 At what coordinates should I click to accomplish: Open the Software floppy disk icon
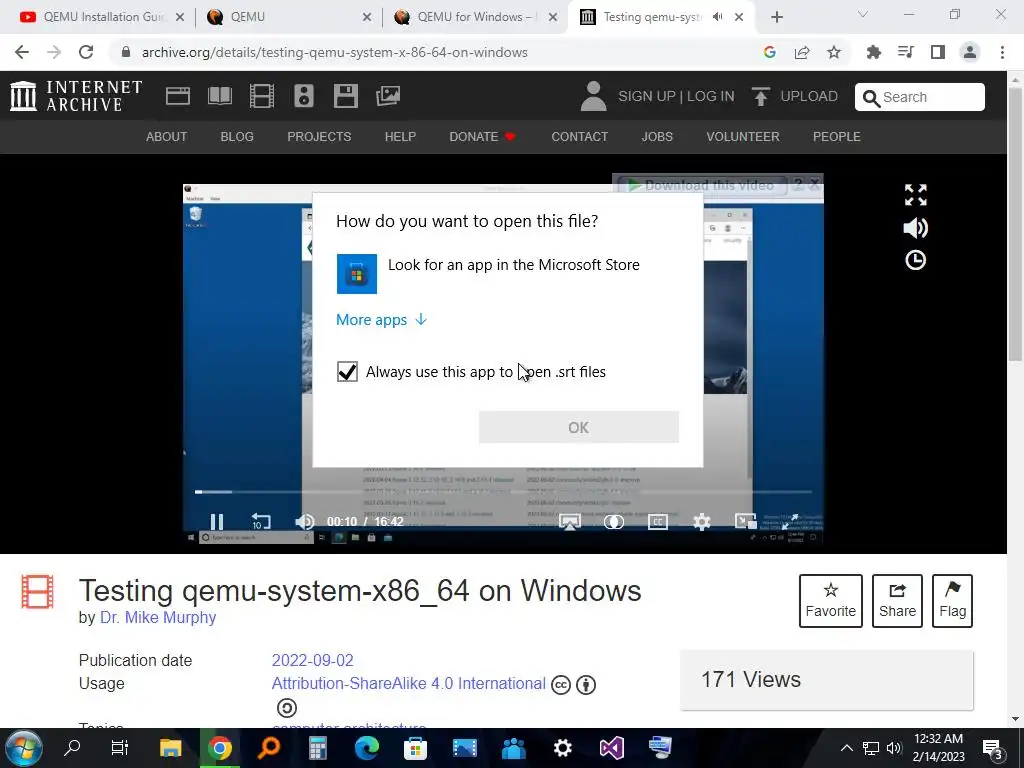345,96
